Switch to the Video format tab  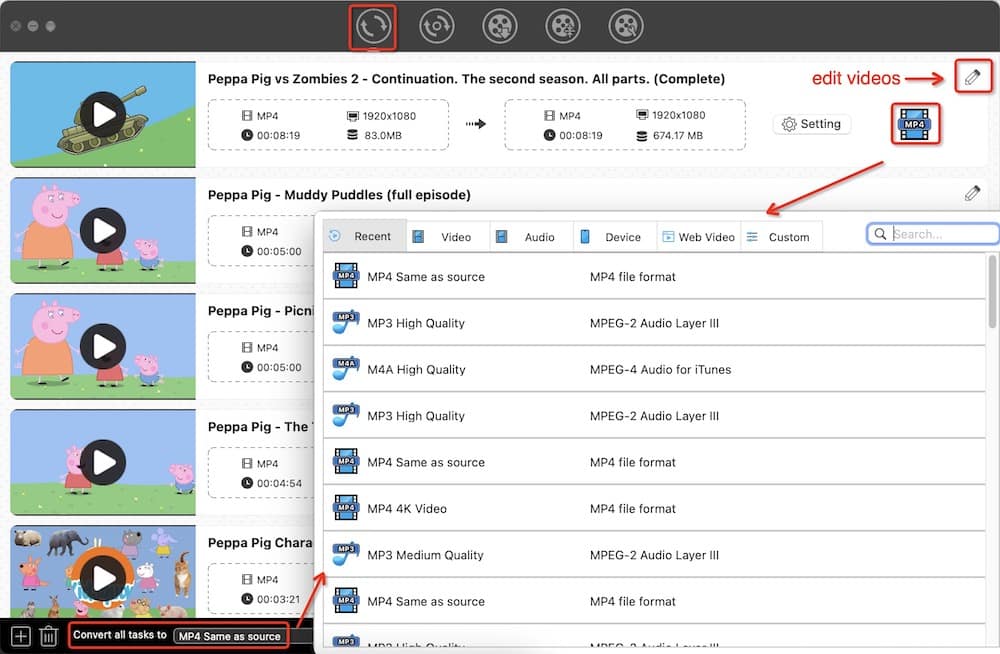pos(447,237)
